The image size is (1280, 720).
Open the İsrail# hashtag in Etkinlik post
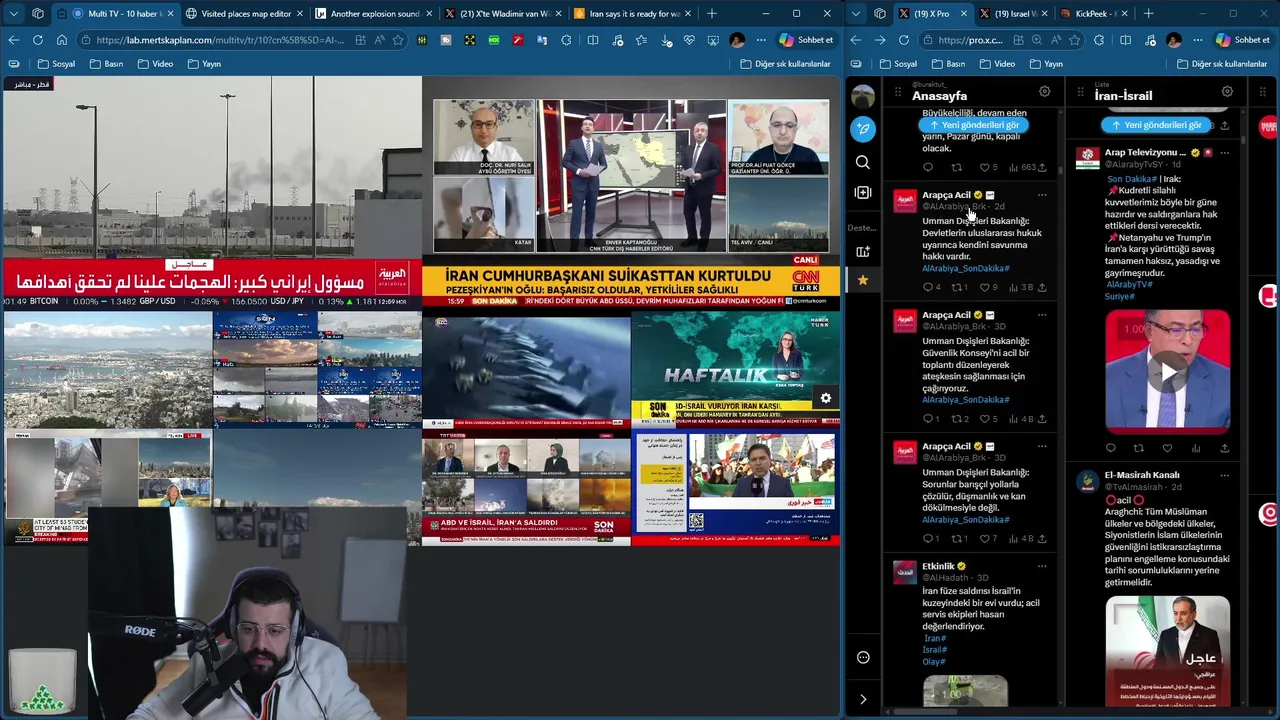pyautogui.click(x=935, y=650)
